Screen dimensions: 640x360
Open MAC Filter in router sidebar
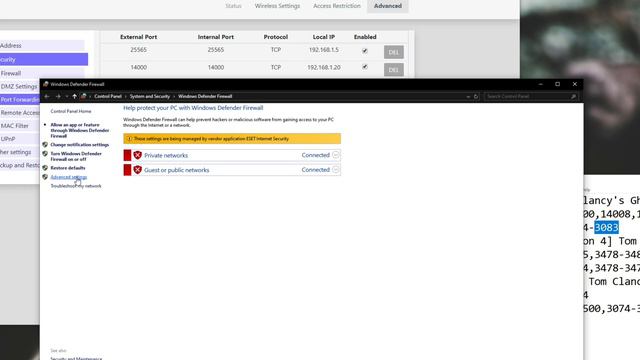coord(15,126)
